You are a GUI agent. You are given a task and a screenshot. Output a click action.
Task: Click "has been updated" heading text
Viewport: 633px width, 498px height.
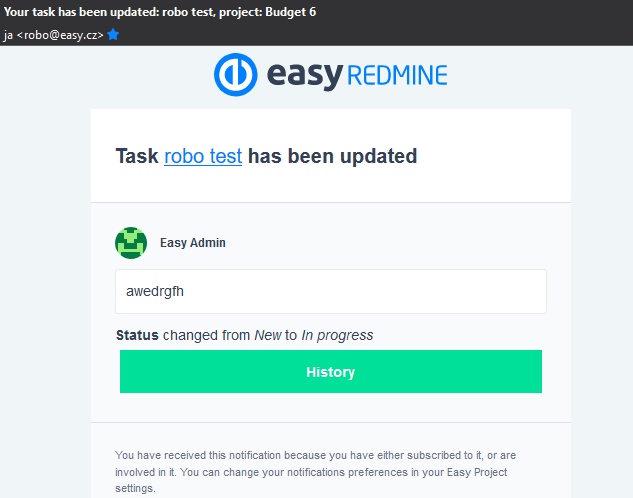[332, 156]
